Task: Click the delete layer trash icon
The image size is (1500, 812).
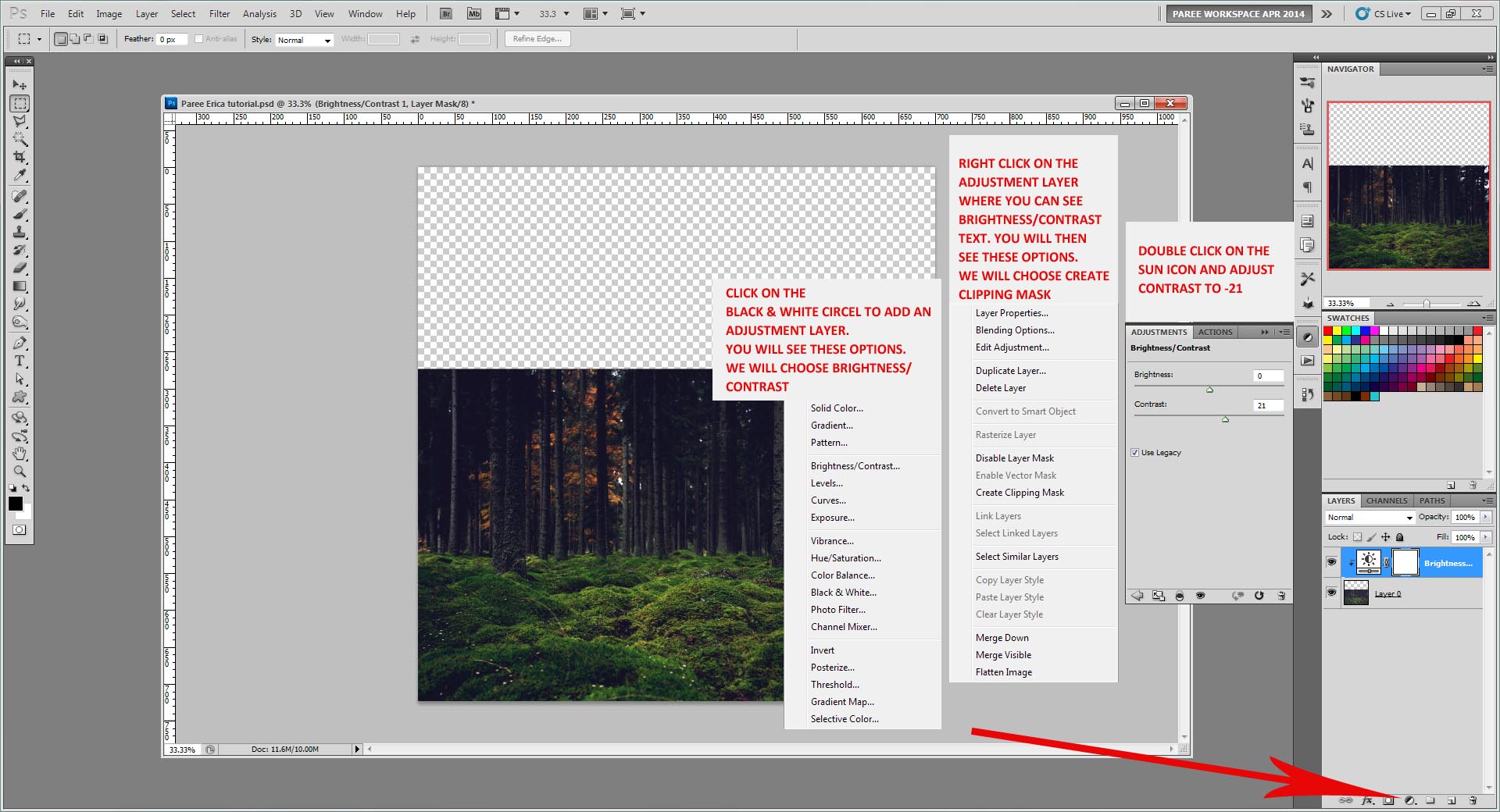Action: (x=1473, y=800)
